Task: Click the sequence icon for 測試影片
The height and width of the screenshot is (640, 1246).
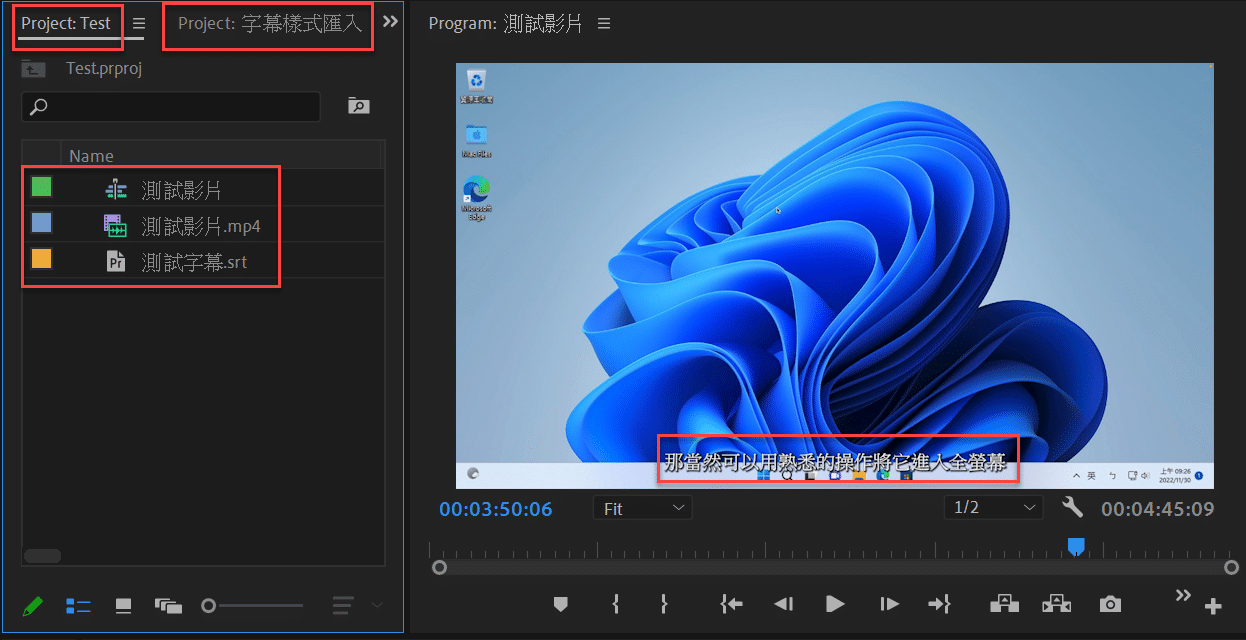Action: click(x=116, y=189)
